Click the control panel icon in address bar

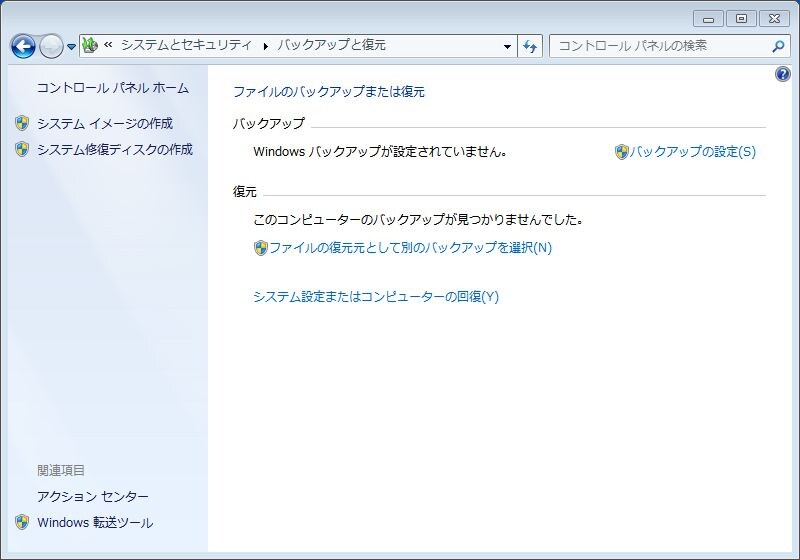90,45
